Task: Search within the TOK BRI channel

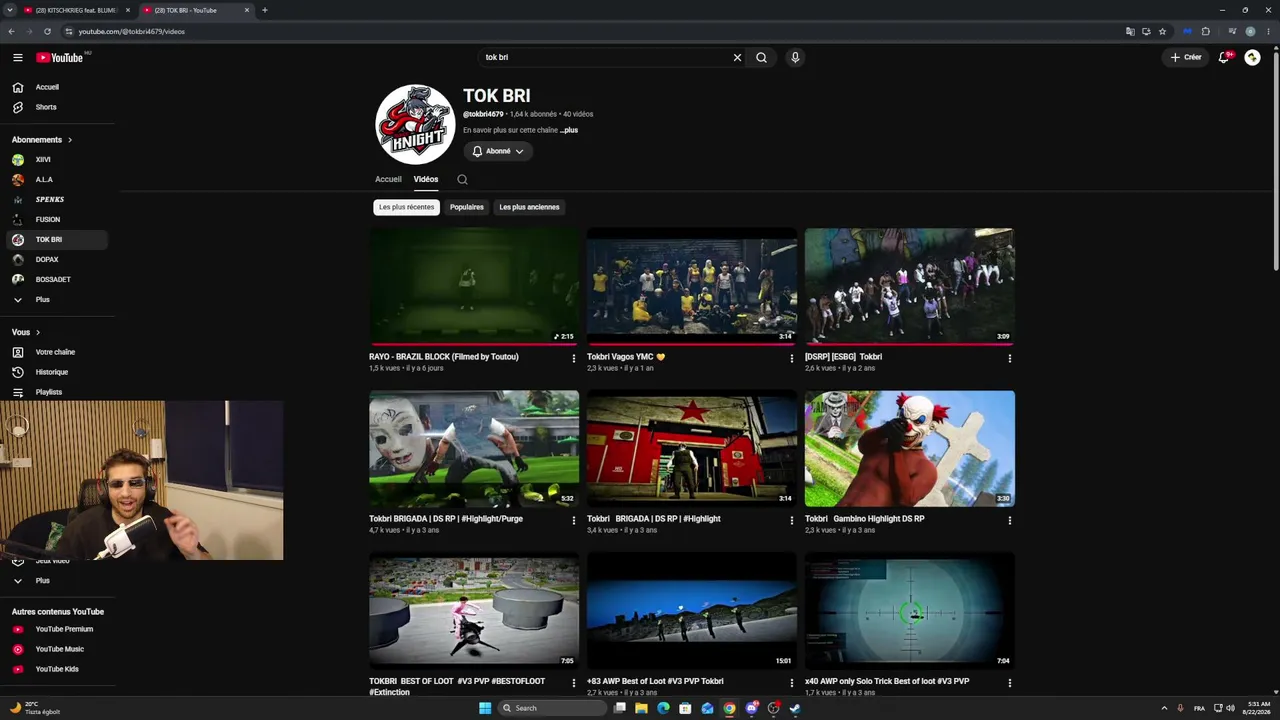Action: pos(462,180)
